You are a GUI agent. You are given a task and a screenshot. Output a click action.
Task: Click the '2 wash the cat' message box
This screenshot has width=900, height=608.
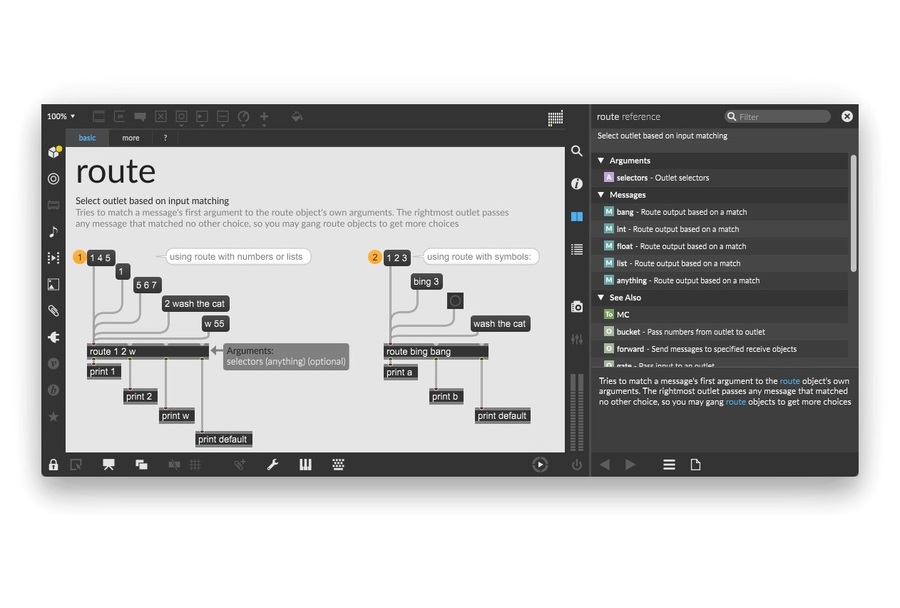click(195, 304)
